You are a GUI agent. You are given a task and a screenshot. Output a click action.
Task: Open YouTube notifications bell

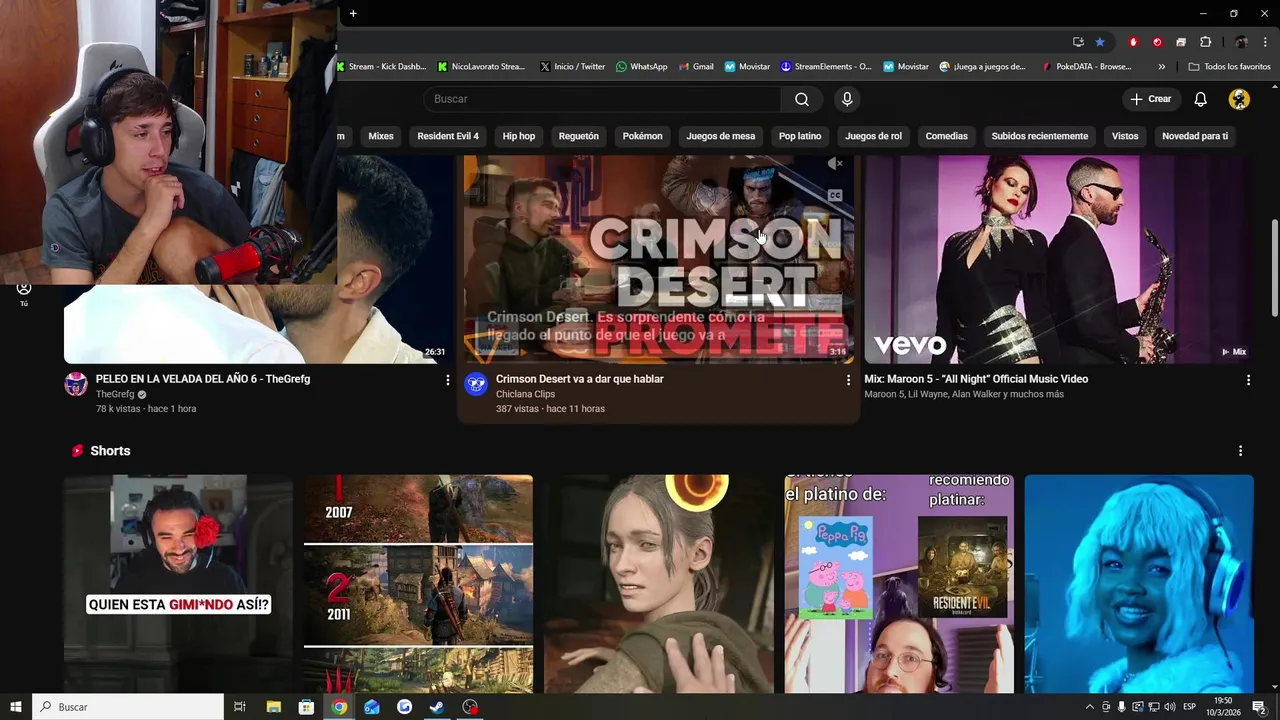[1201, 99]
